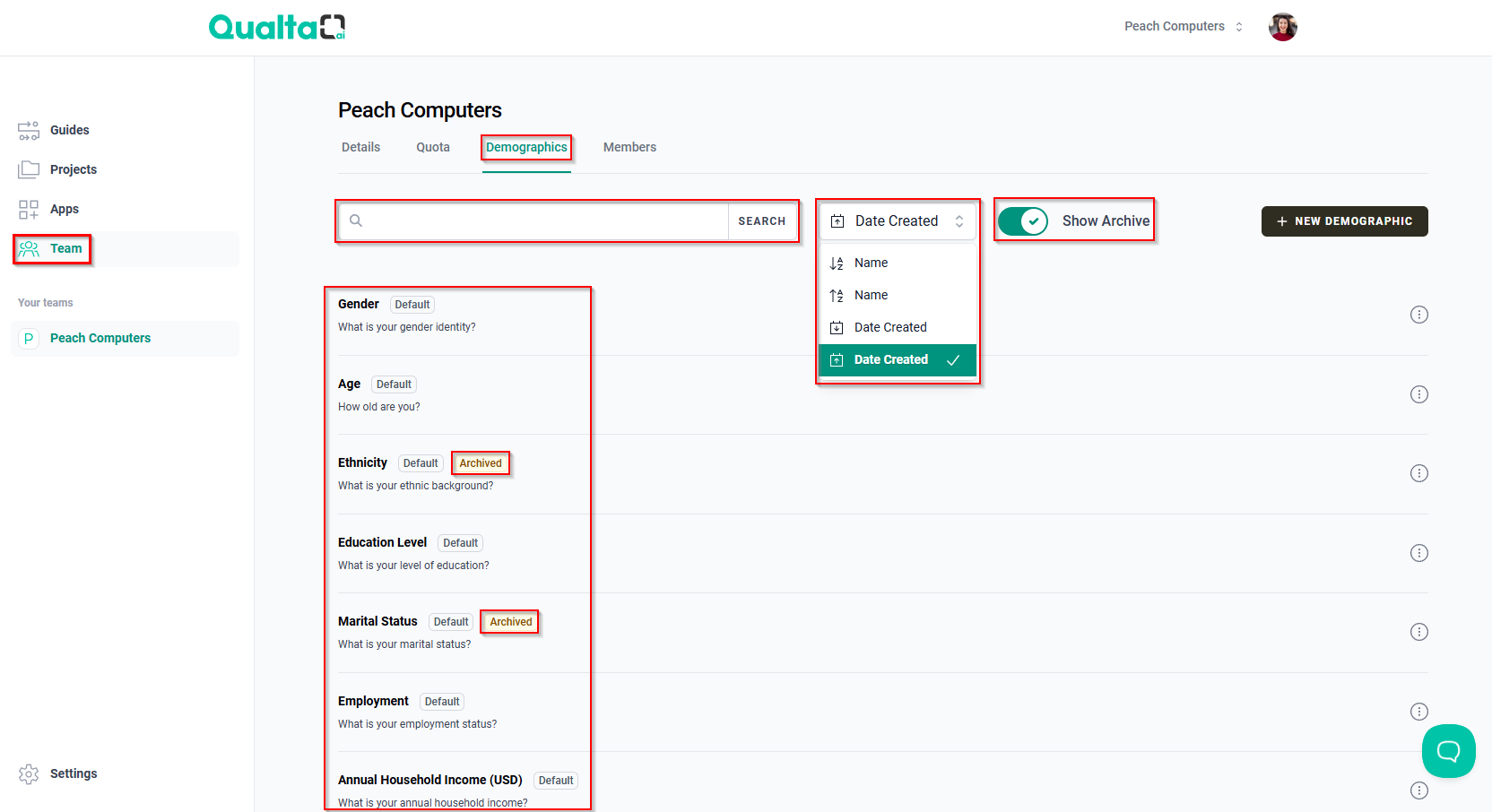This screenshot has height=812, width=1492.
Task: Select the Team people icon
Action: click(x=29, y=248)
